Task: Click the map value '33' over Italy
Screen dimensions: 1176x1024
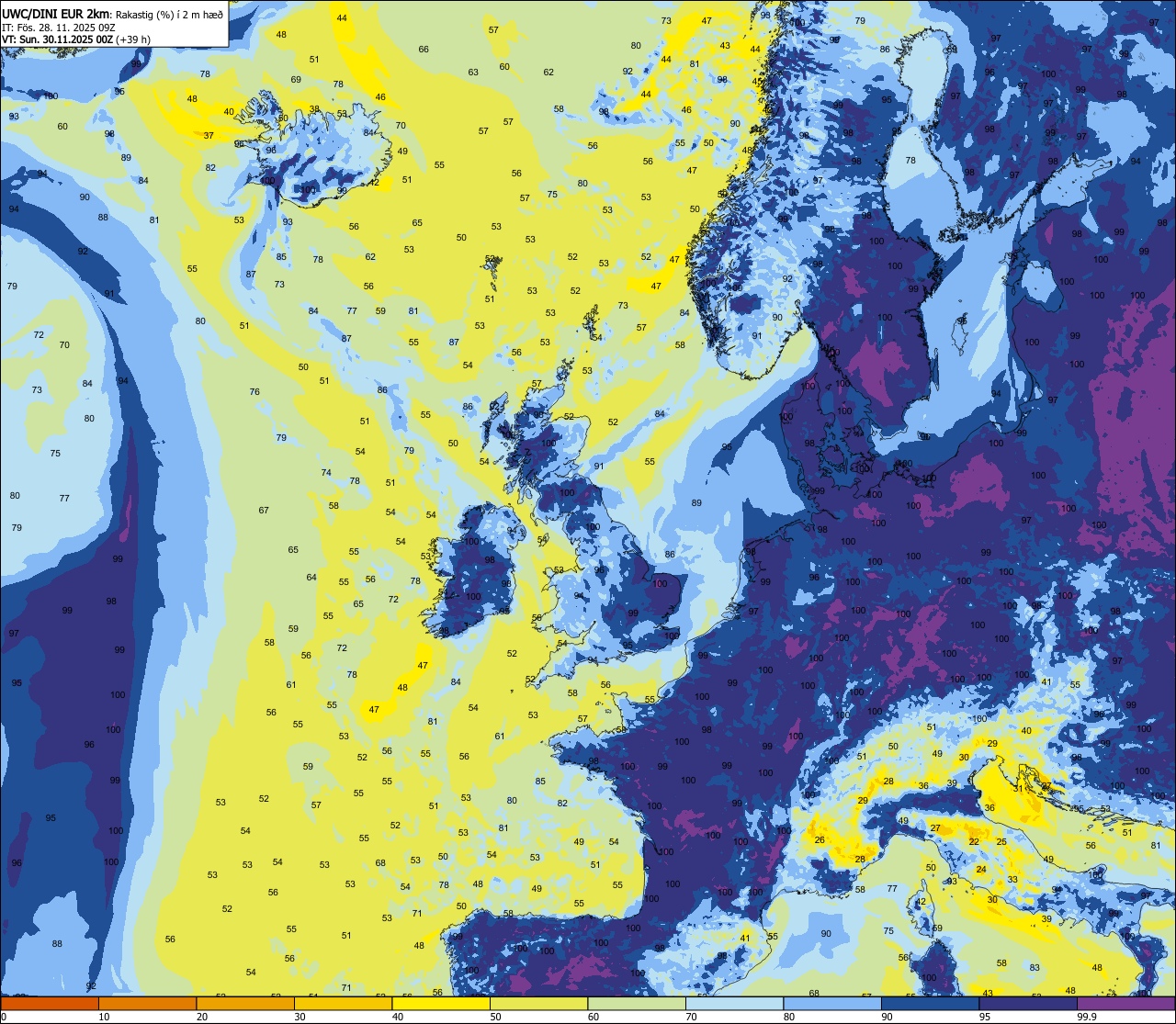Action: point(1012,879)
